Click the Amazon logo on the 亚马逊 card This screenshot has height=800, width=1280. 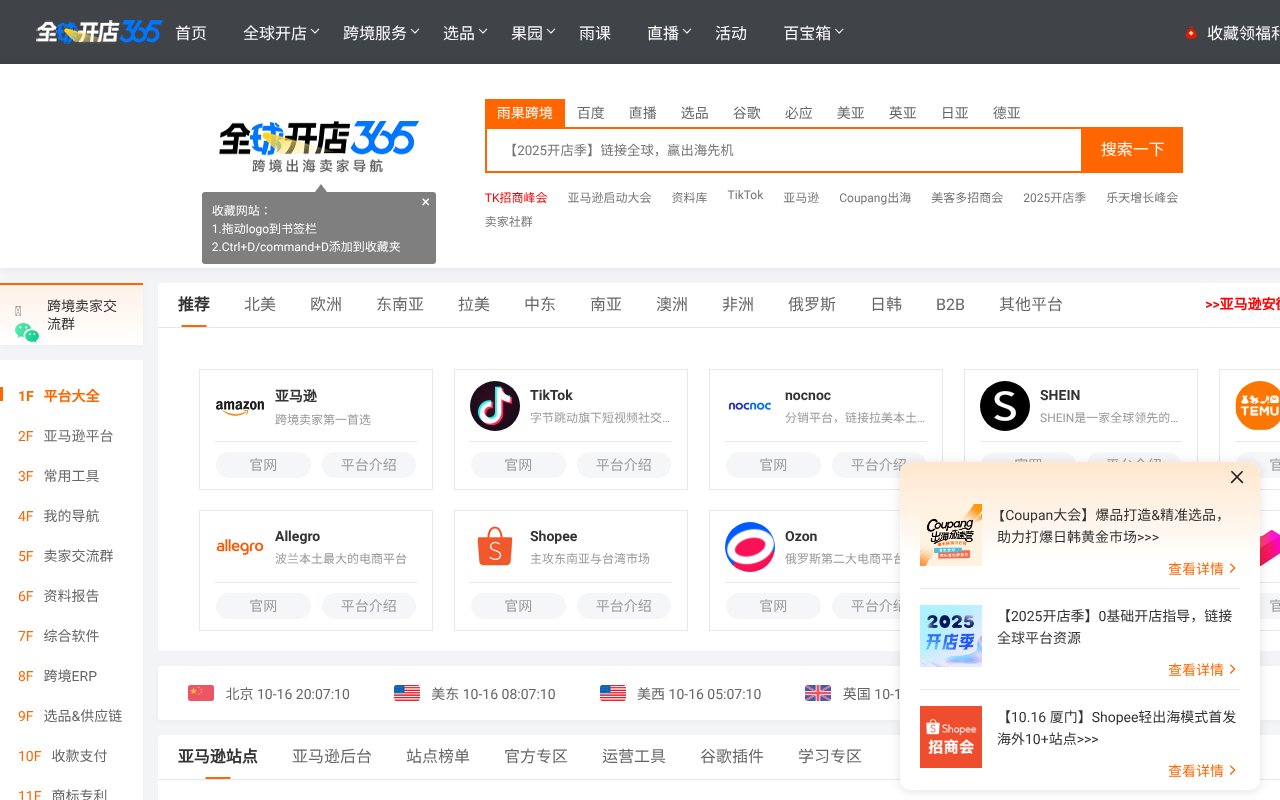[x=240, y=405]
